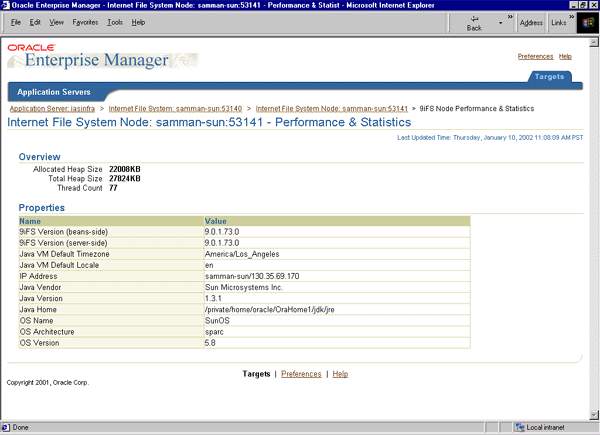600x435 pixels.
Task: Open the top Preferences link
Action: pos(535,57)
